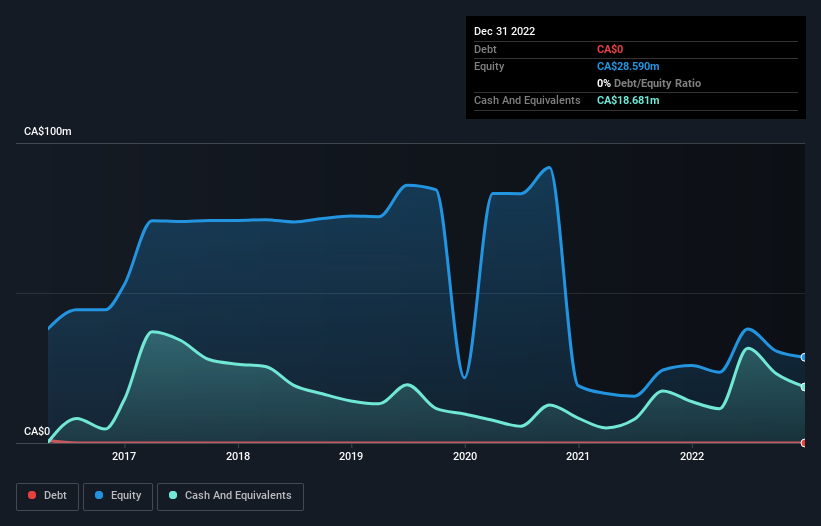Click the 2019 x-axis label
The height and width of the screenshot is (526, 821).
point(351,456)
